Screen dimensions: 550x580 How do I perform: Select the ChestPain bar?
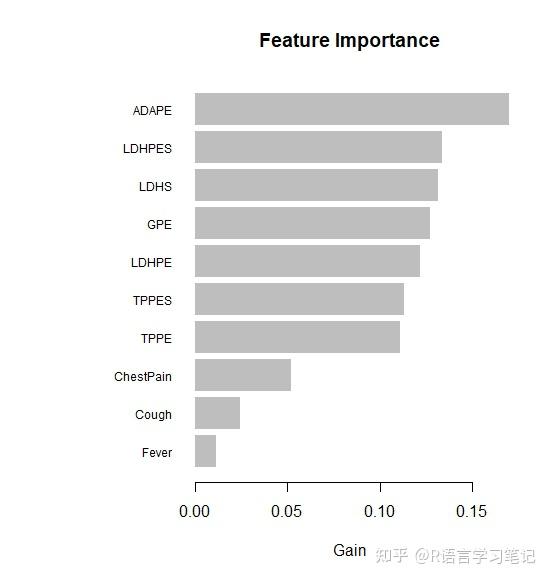click(243, 375)
